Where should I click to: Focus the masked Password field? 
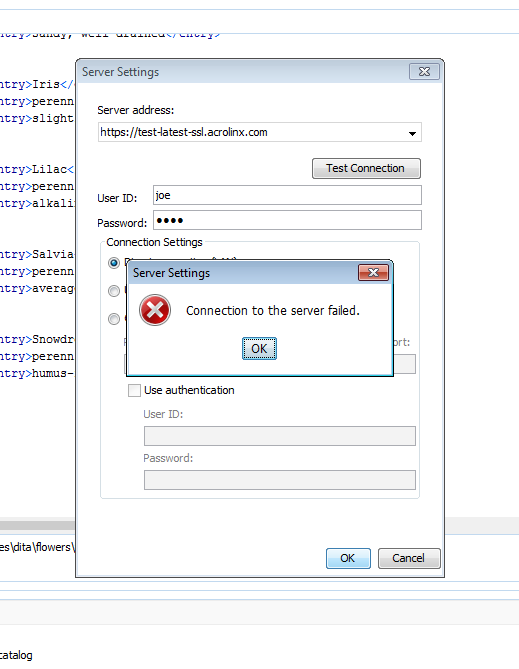click(x=287, y=220)
